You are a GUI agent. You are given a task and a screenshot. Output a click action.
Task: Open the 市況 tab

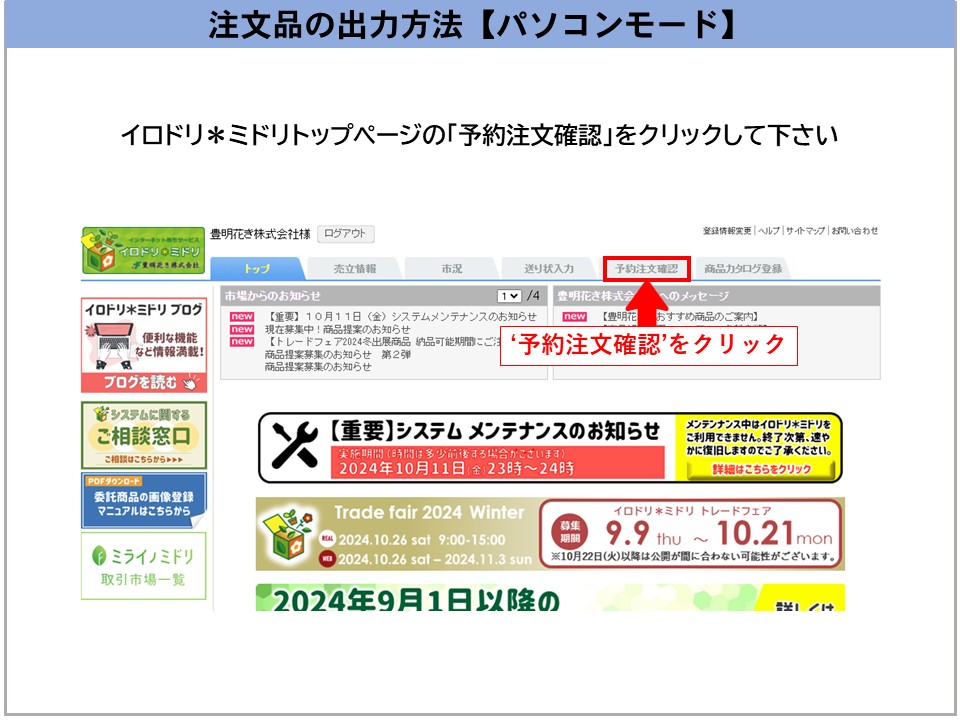pos(452,269)
